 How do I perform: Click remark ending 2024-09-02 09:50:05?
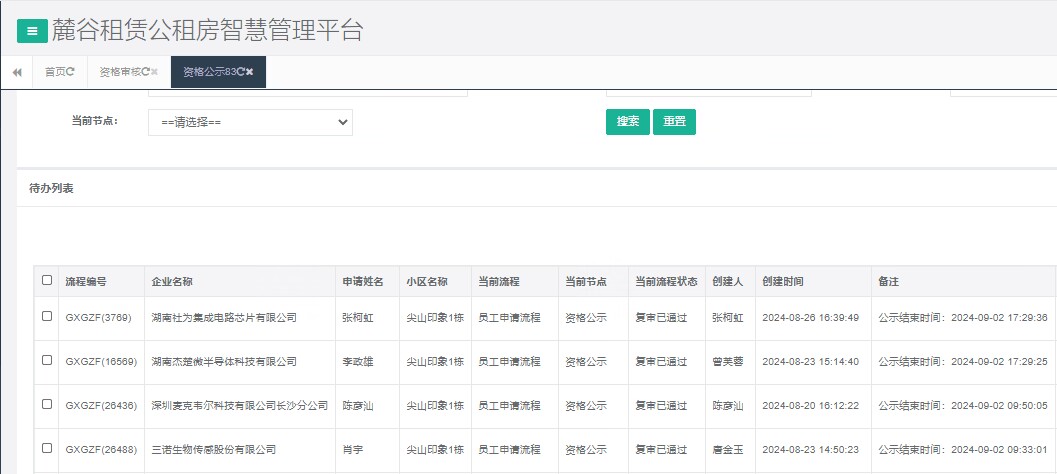point(963,406)
